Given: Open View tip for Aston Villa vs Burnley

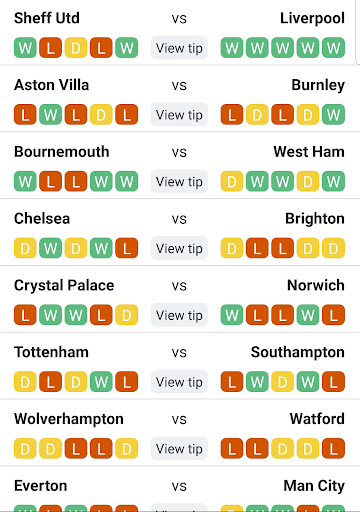Looking at the screenshot, I should point(179,115).
